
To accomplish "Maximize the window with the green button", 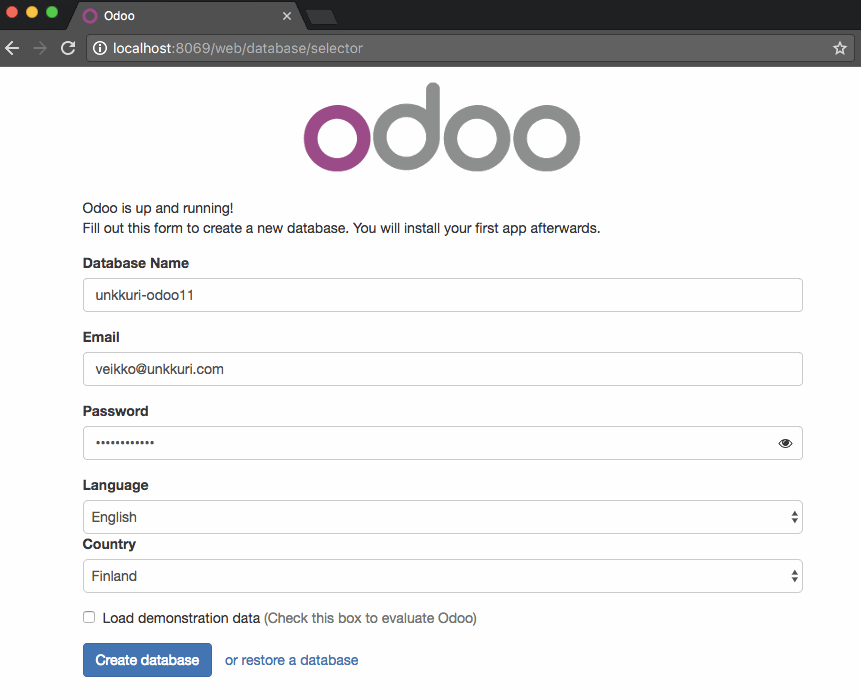I will tap(52, 12).
